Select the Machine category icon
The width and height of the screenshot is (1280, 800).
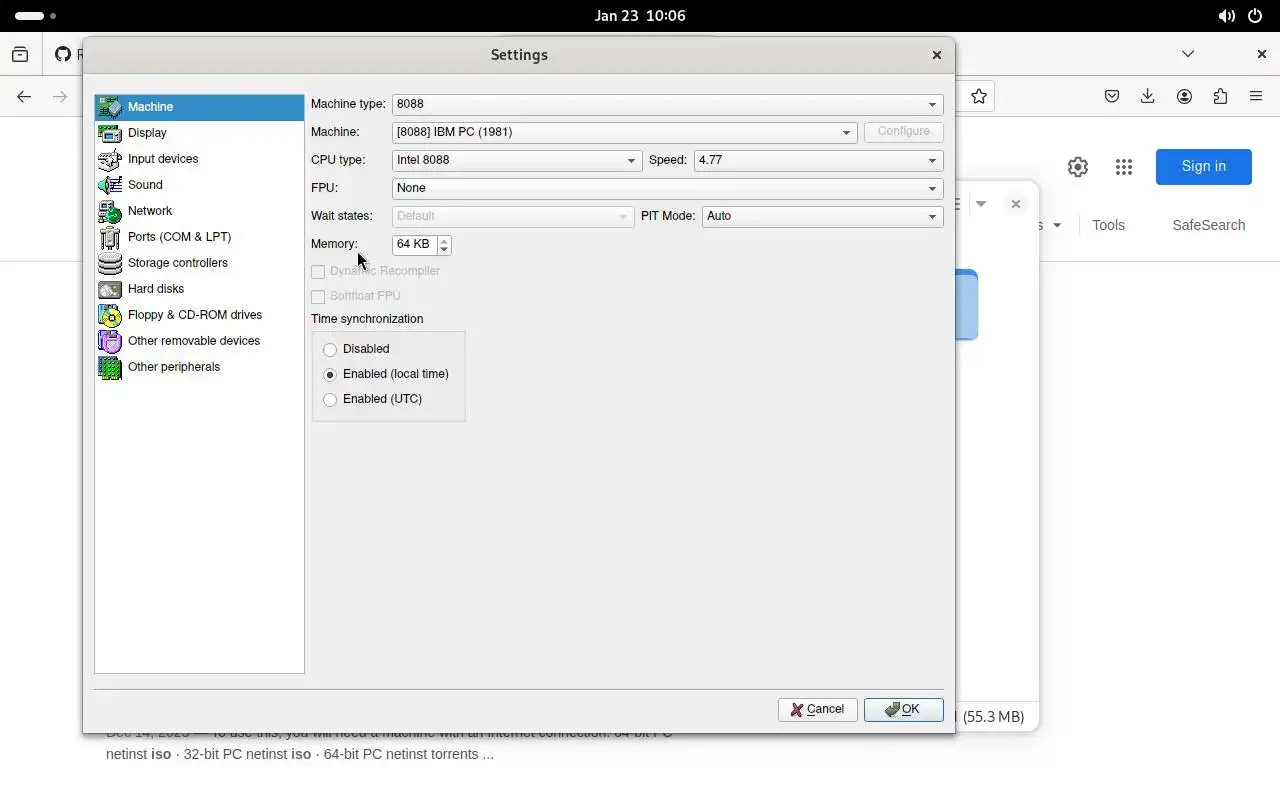click(x=110, y=107)
